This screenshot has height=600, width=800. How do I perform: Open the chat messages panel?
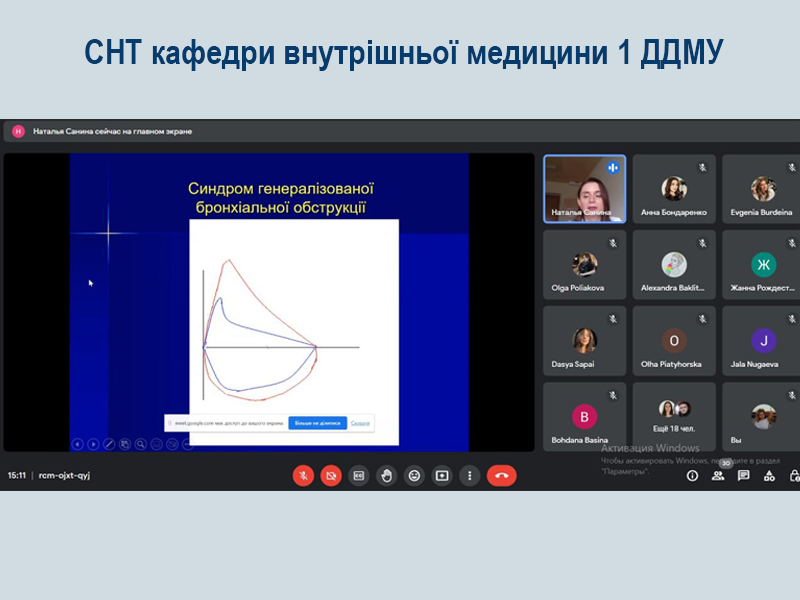click(744, 476)
